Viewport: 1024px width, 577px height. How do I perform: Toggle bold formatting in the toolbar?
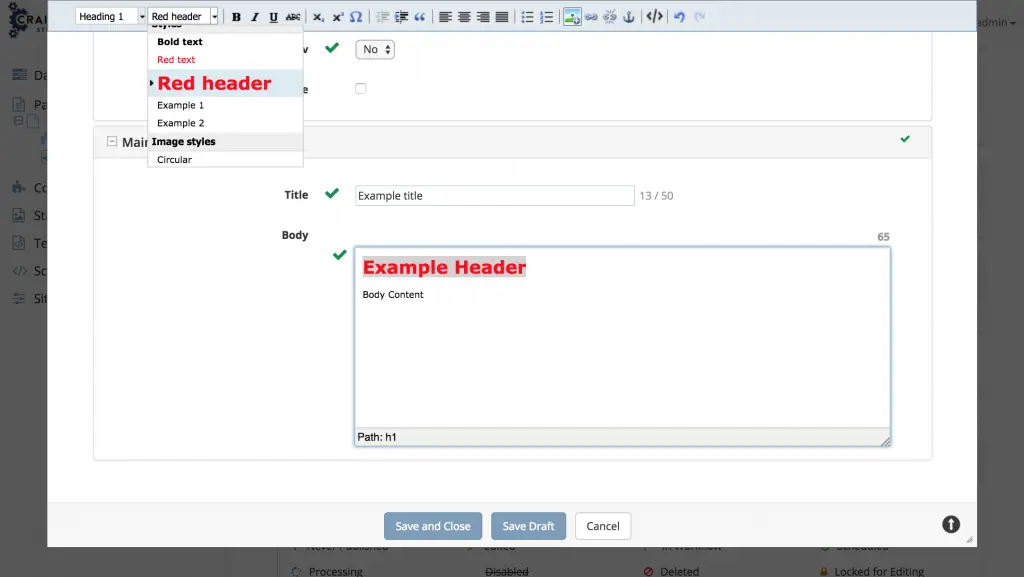(236, 17)
